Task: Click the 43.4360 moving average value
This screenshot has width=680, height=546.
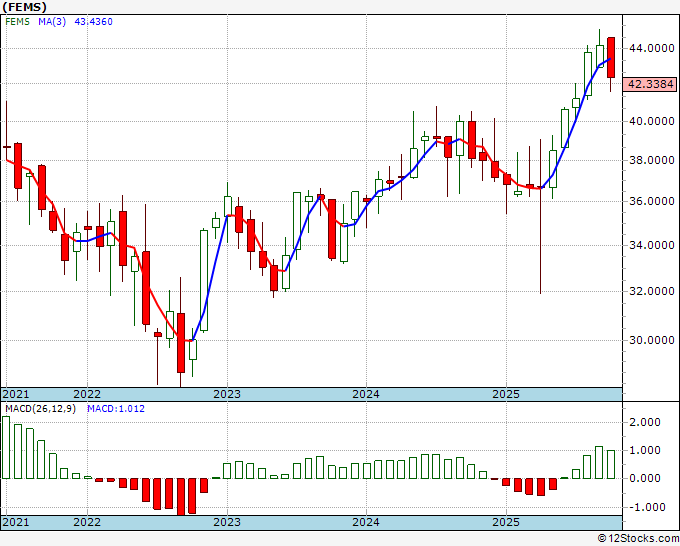Action: [93, 22]
